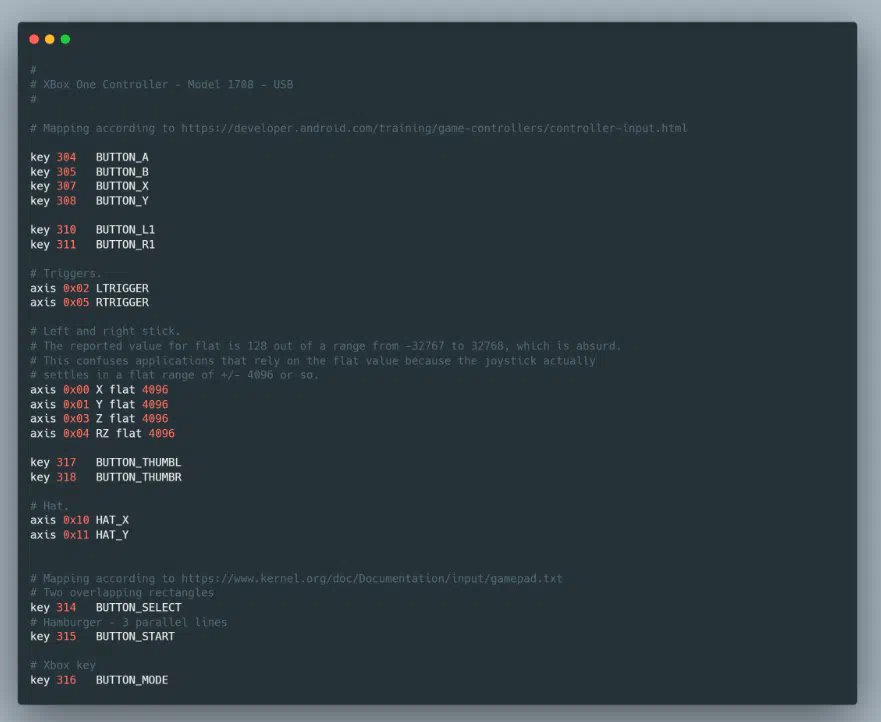Image resolution: width=881 pixels, height=722 pixels.
Task: Place cursor on BUTTON_Y text
Action: point(122,201)
